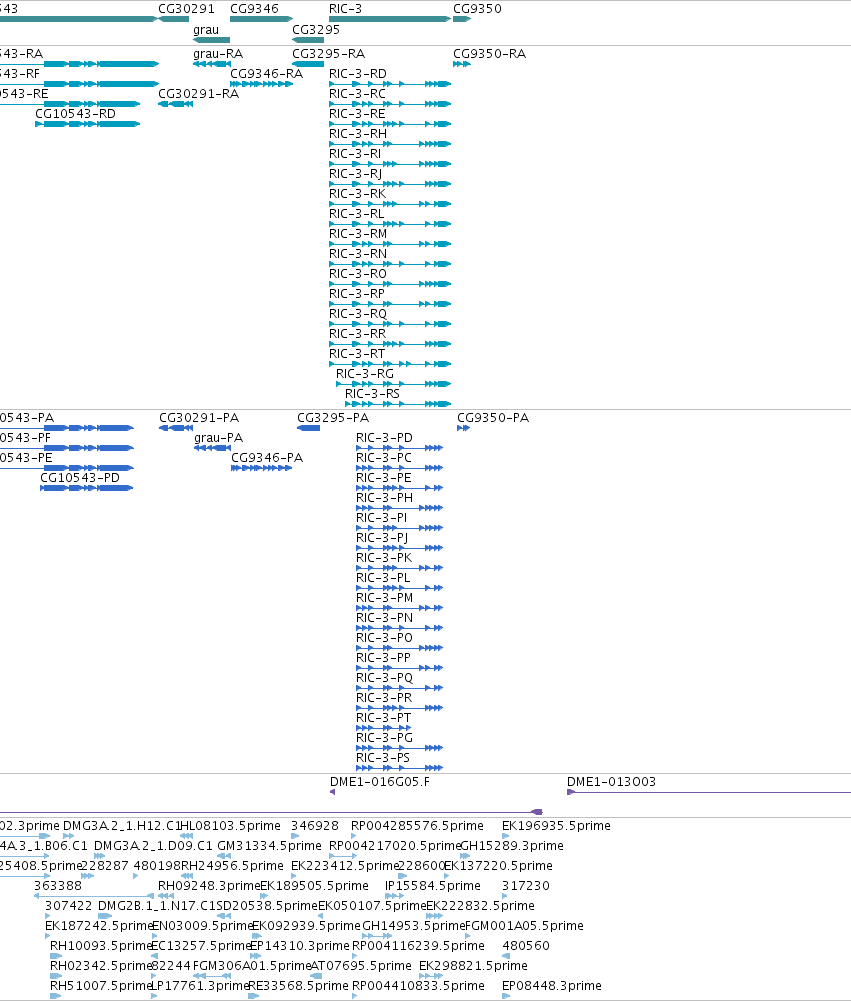Select the CG9346-PA protein label
Screen dimensions: 851x1001
tap(267, 458)
